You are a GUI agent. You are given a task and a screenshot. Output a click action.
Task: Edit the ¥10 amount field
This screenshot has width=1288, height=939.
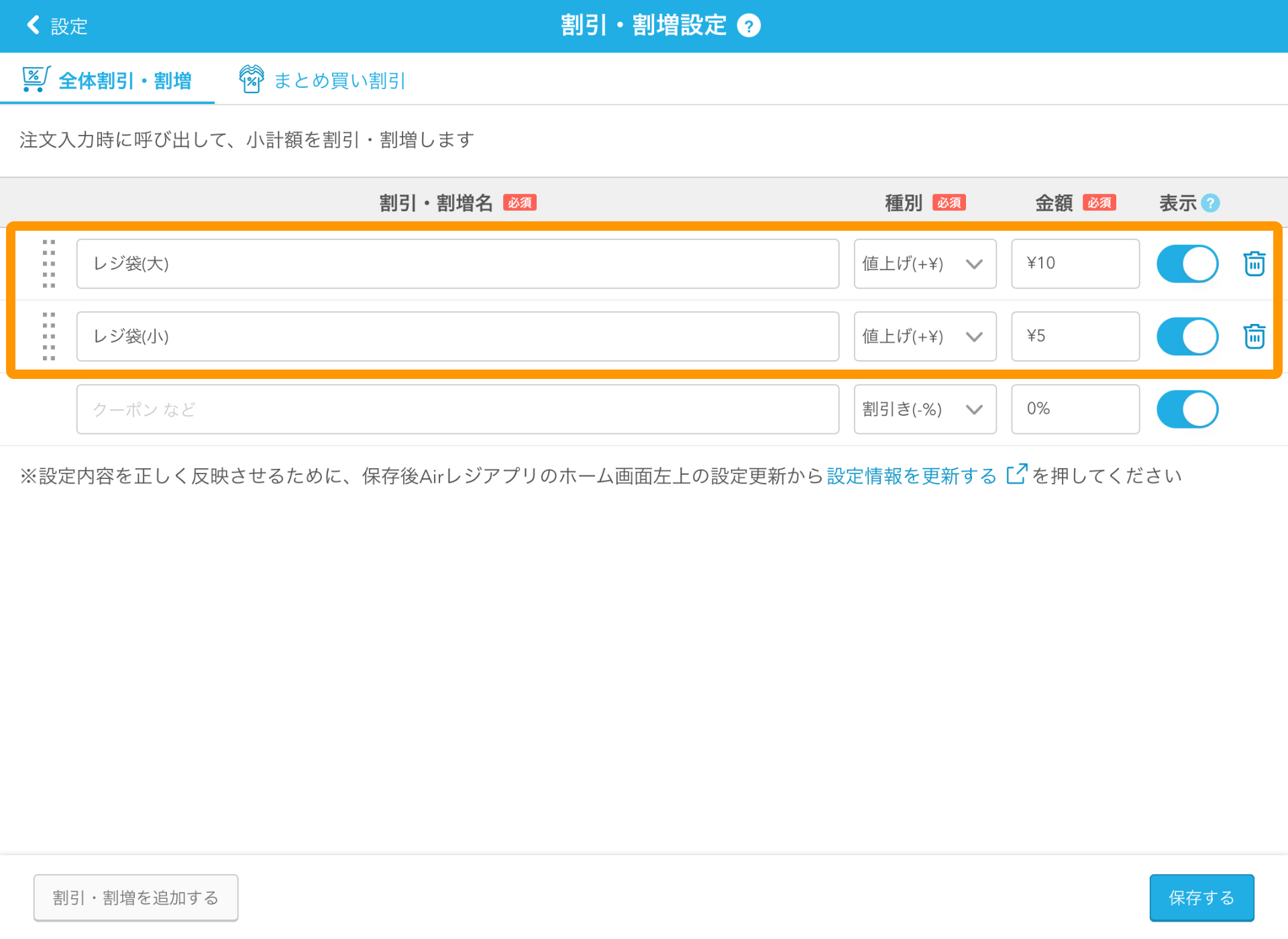point(1075,264)
